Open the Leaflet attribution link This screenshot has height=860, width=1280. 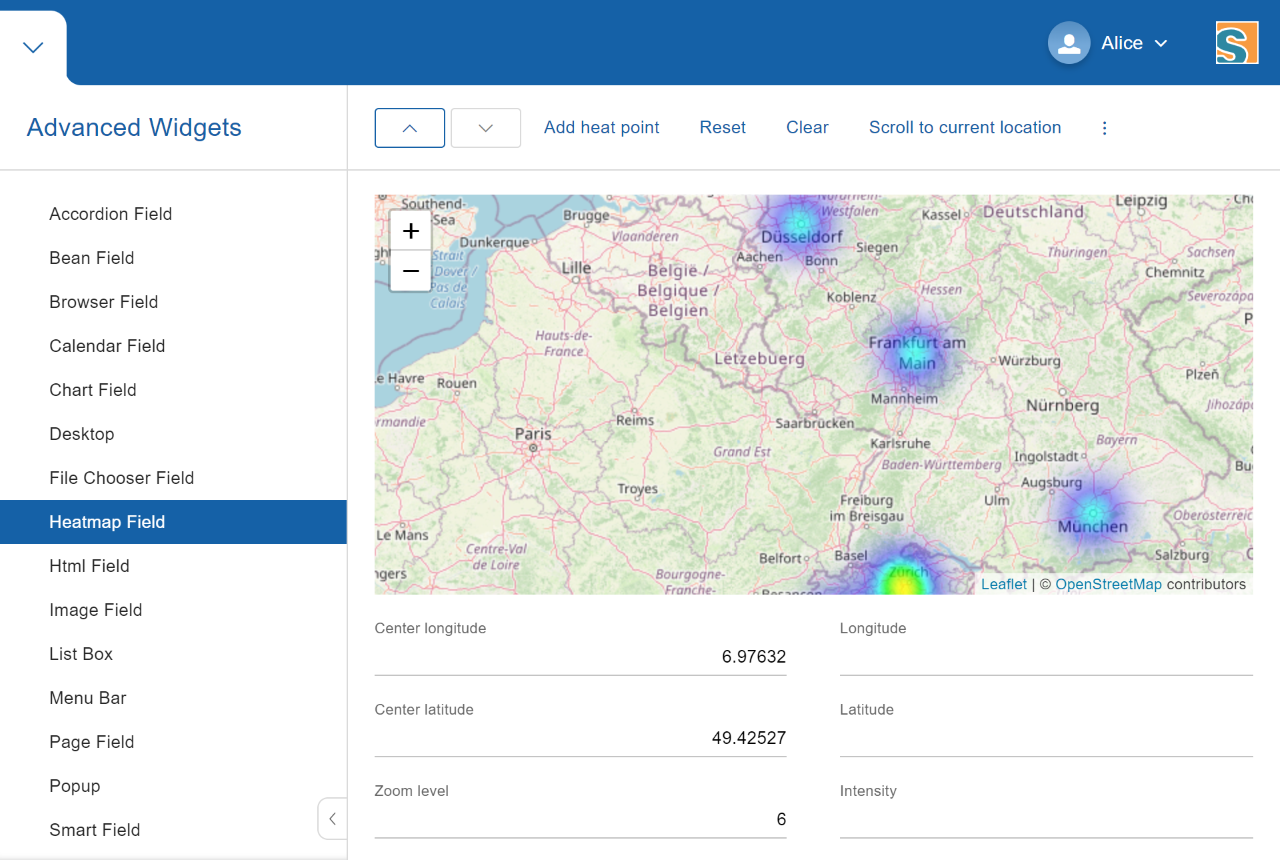[x=1003, y=584]
